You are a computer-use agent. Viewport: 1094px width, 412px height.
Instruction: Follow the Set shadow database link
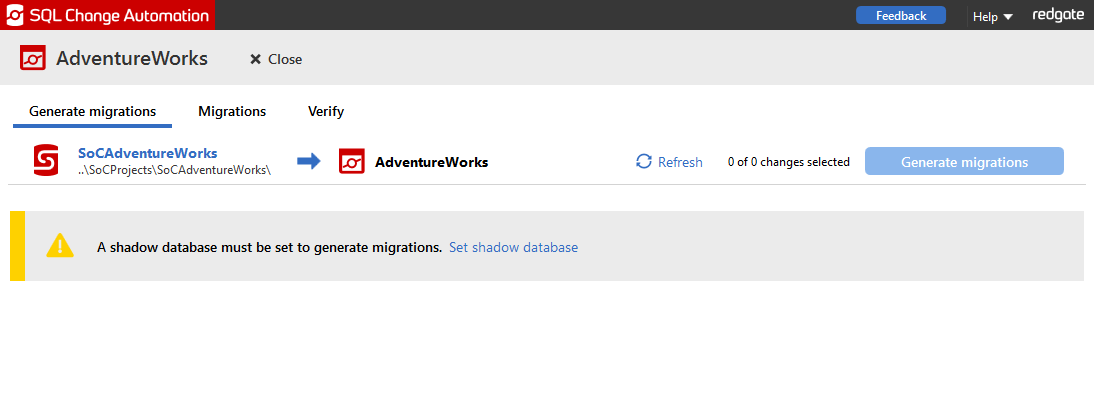pyautogui.click(x=513, y=247)
